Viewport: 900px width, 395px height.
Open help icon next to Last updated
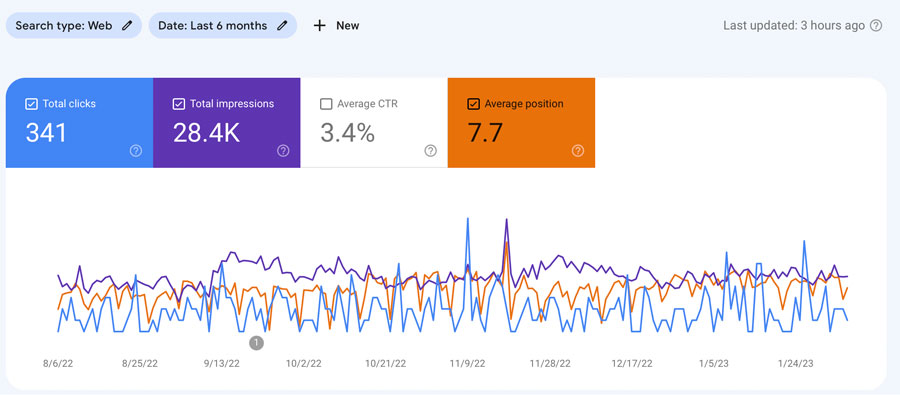click(x=876, y=25)
